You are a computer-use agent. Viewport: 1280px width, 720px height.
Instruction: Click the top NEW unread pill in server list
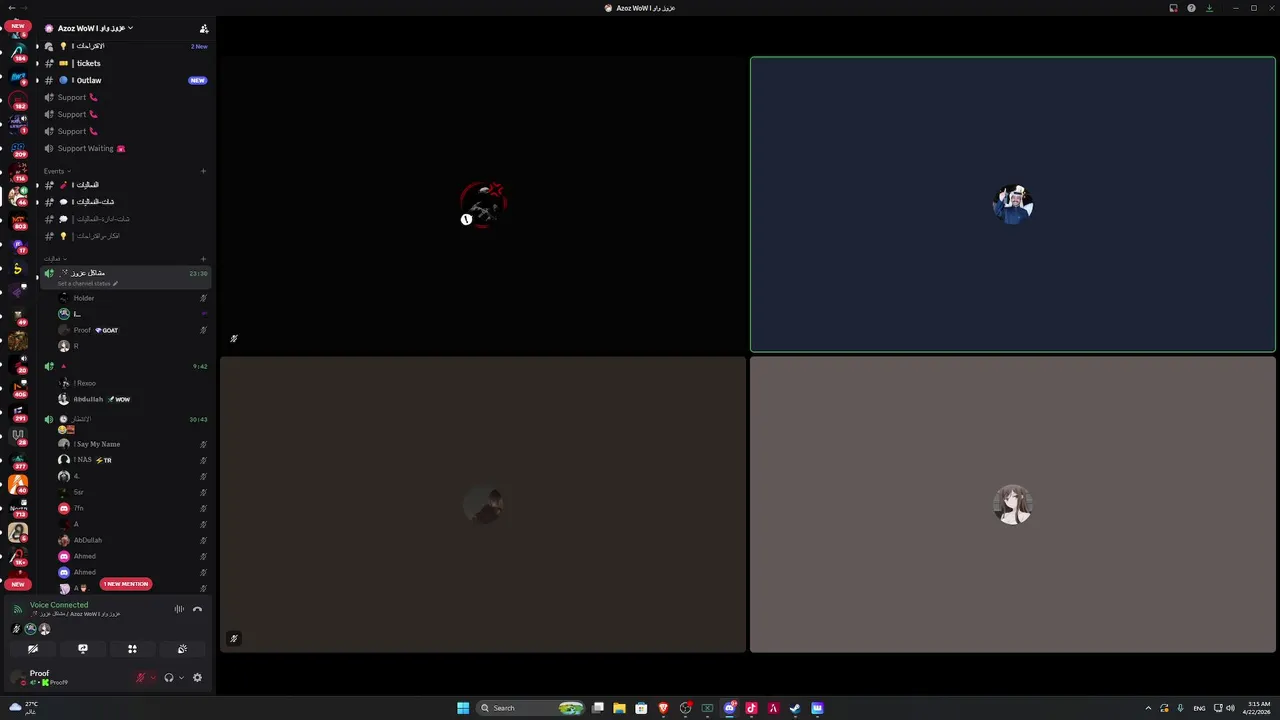[18, 26]
